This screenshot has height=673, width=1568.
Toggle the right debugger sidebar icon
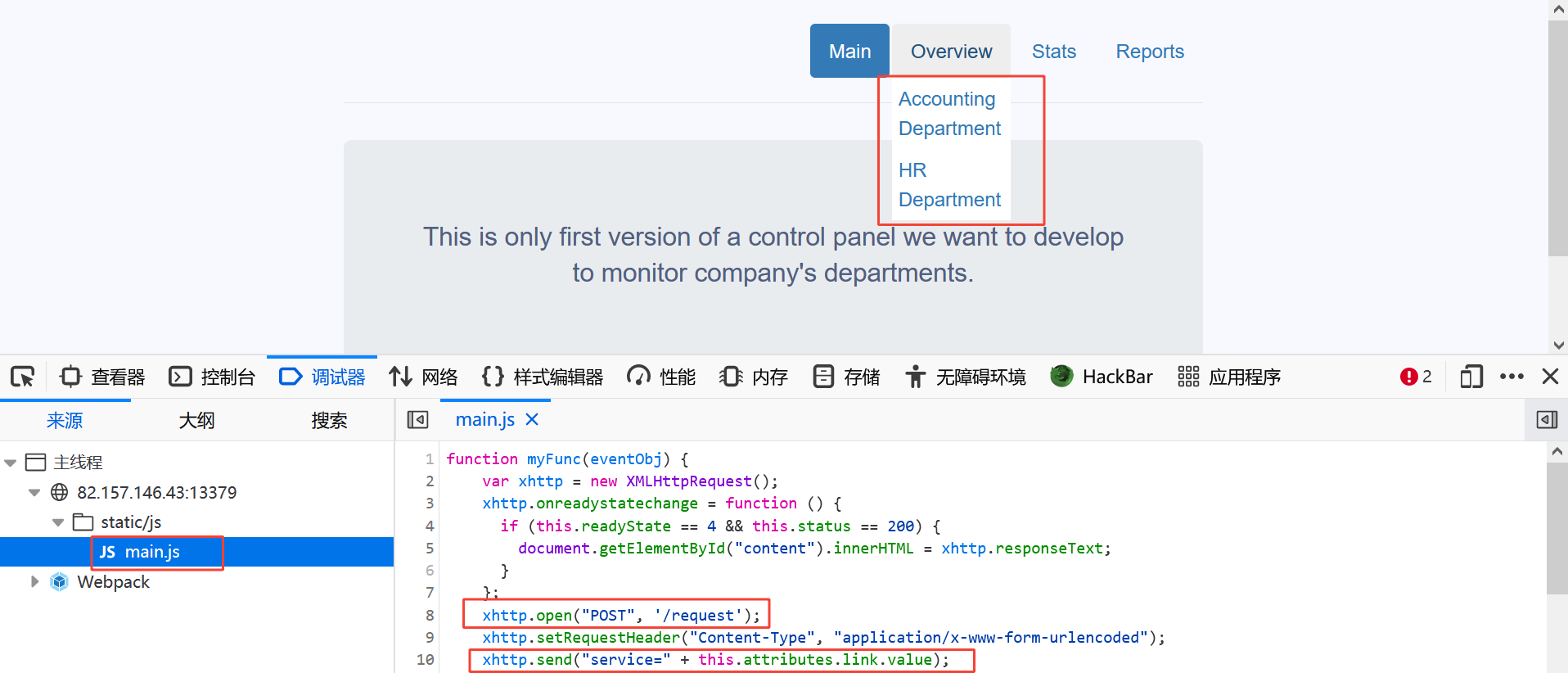[x=1547, y=420]
